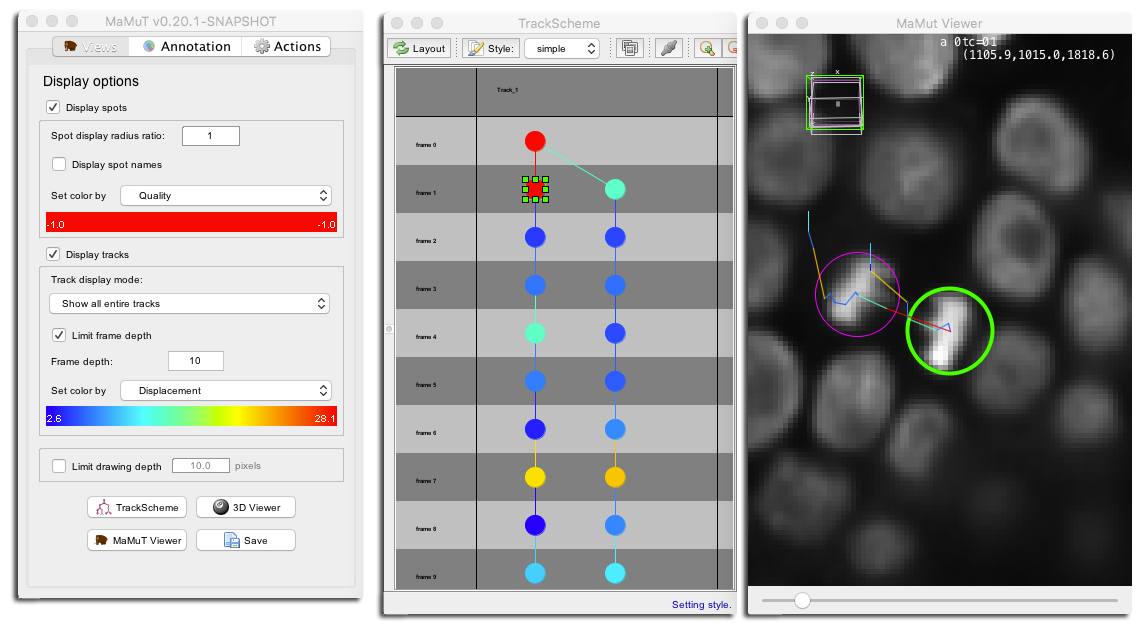Select the right spot in frame 5
The image size is (1146, 630).
[615, 382]
